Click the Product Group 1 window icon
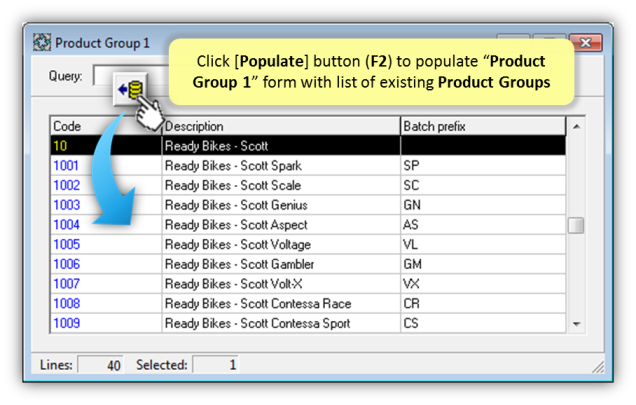Image resolution: width=636 pixels, height=405 pixels. tap(42, 43)
